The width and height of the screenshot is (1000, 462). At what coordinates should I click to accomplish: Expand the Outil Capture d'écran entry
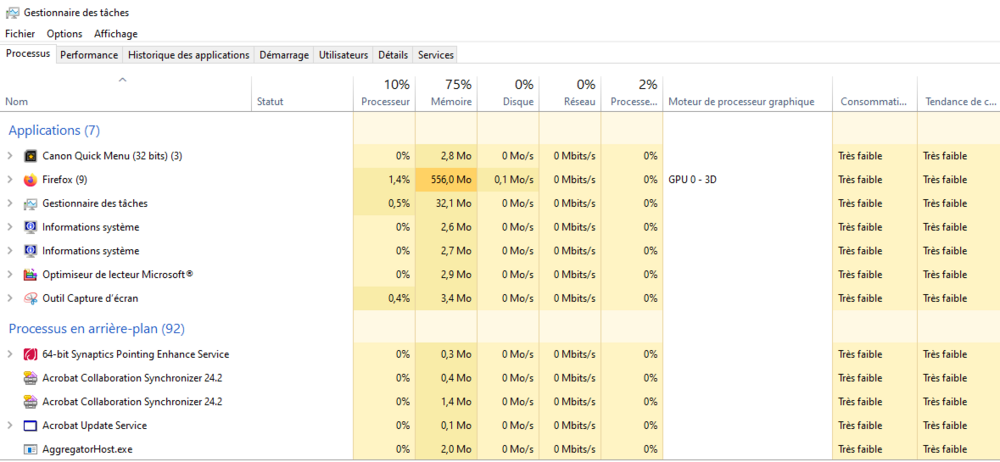pos(10,298)
